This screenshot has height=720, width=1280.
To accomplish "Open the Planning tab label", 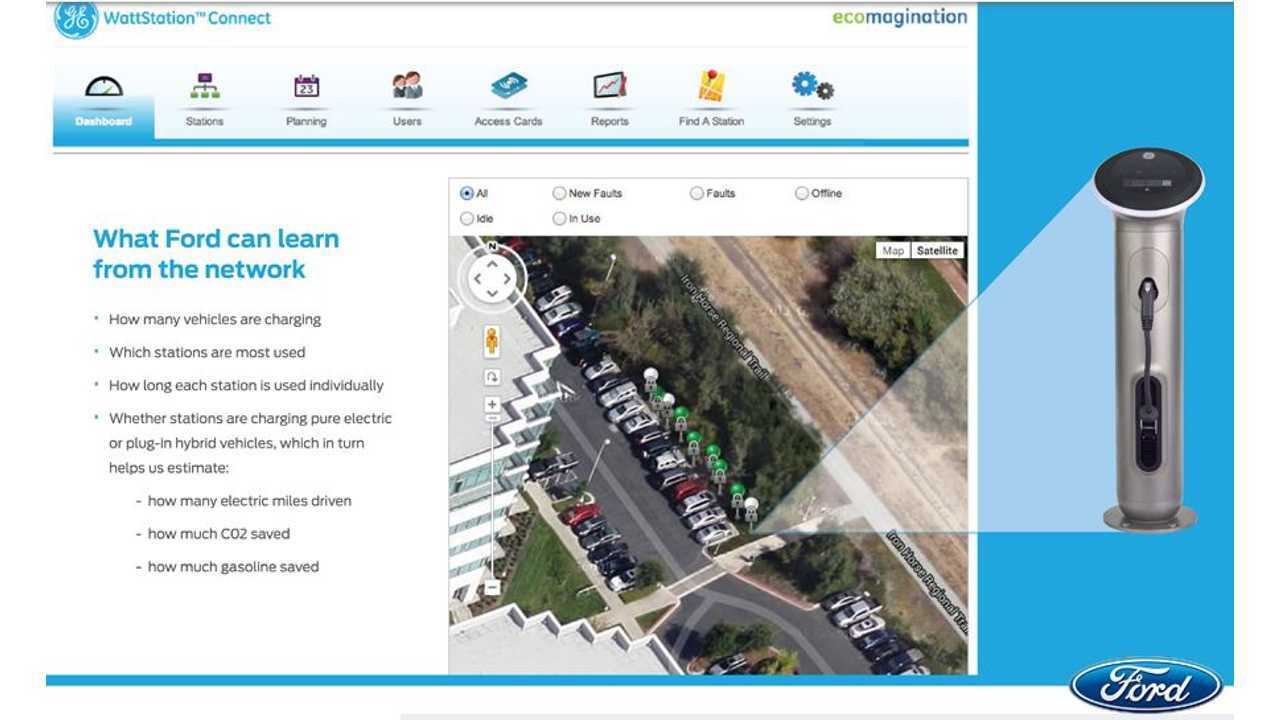I will click(x=307, y=121).
